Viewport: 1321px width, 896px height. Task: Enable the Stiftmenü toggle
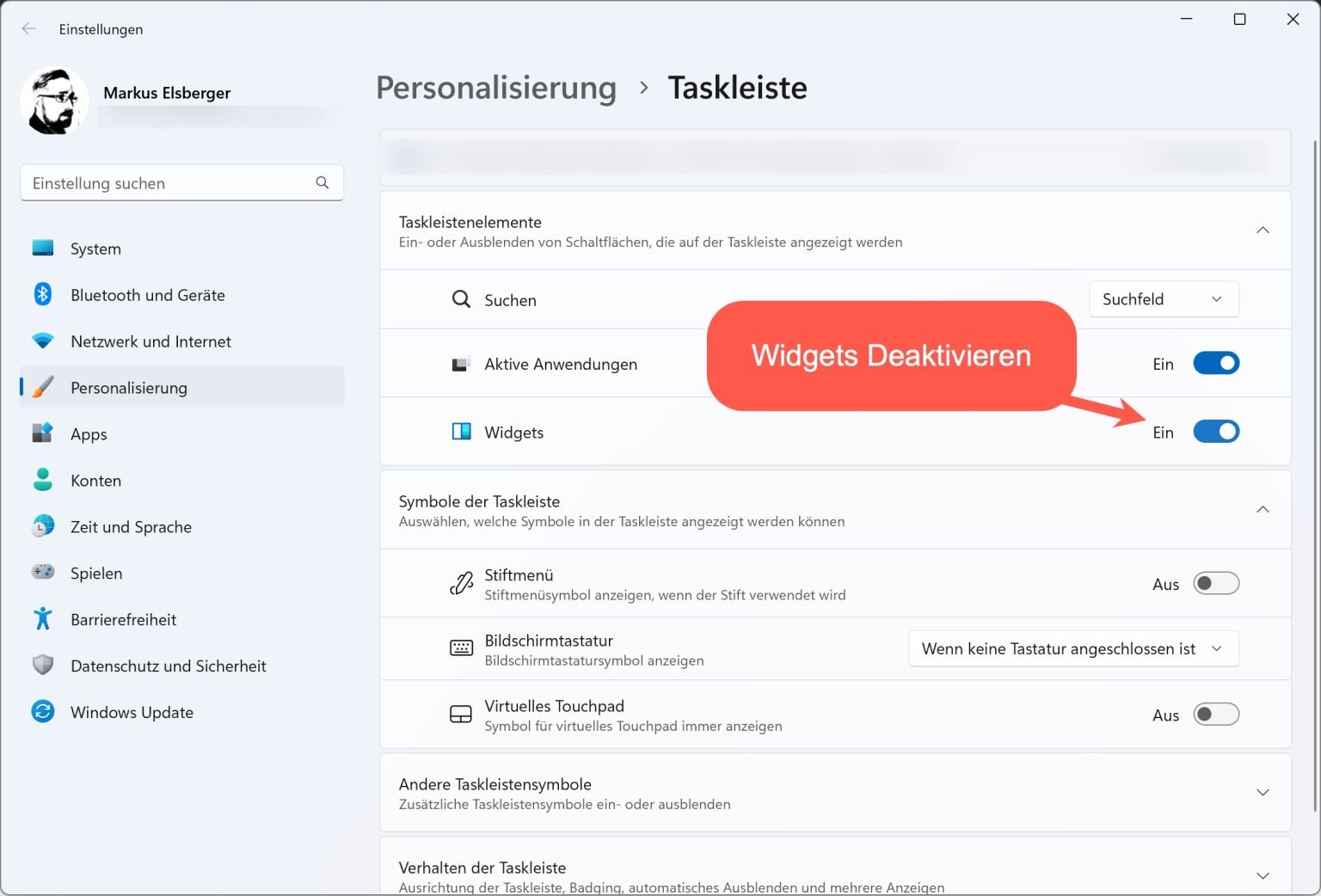(x=1216, y=583)
